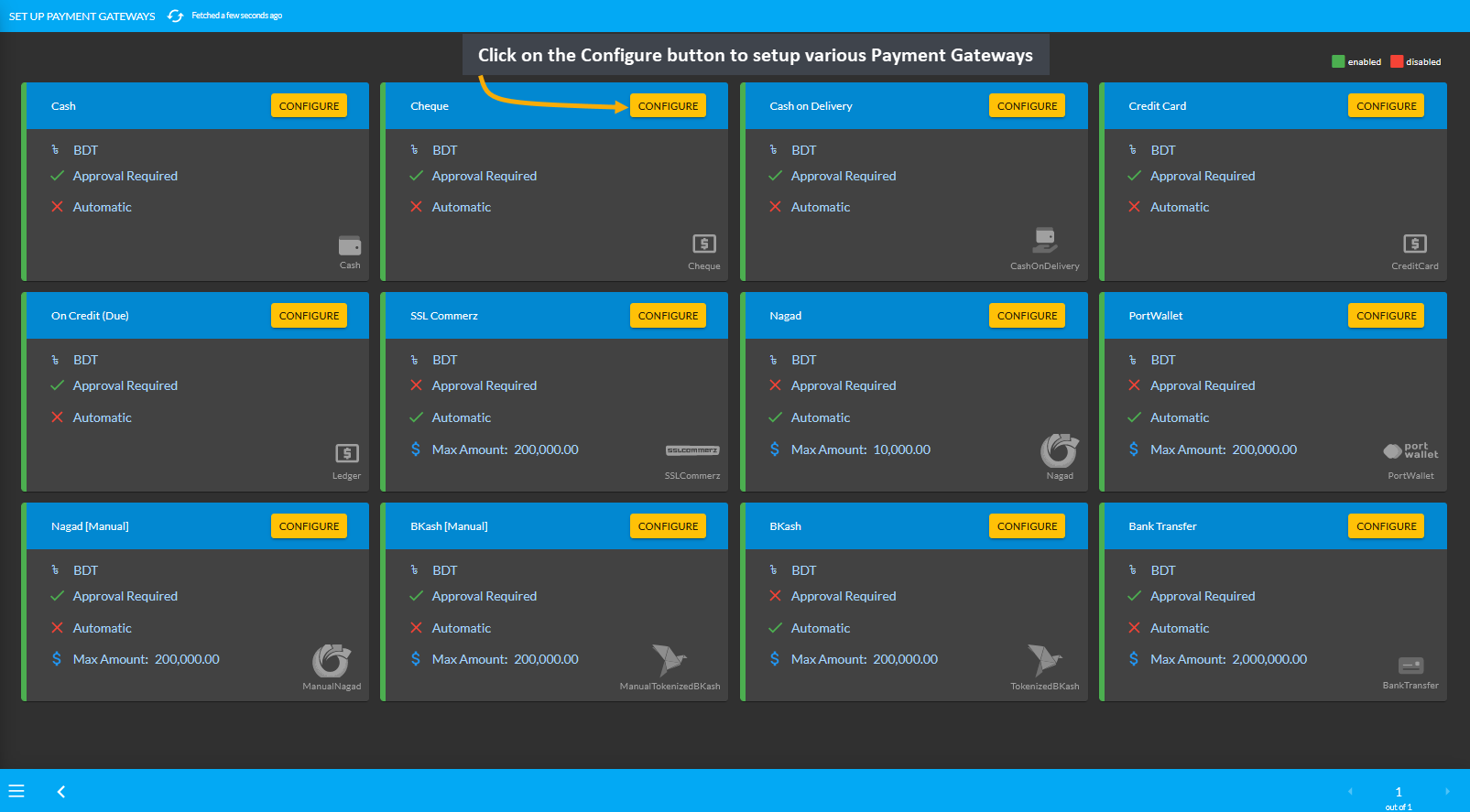The width and height of the screenshot is (1470, 812).
Task: Click the CashOnDelivery hand icon
Action: click(x=1045, y=240)
